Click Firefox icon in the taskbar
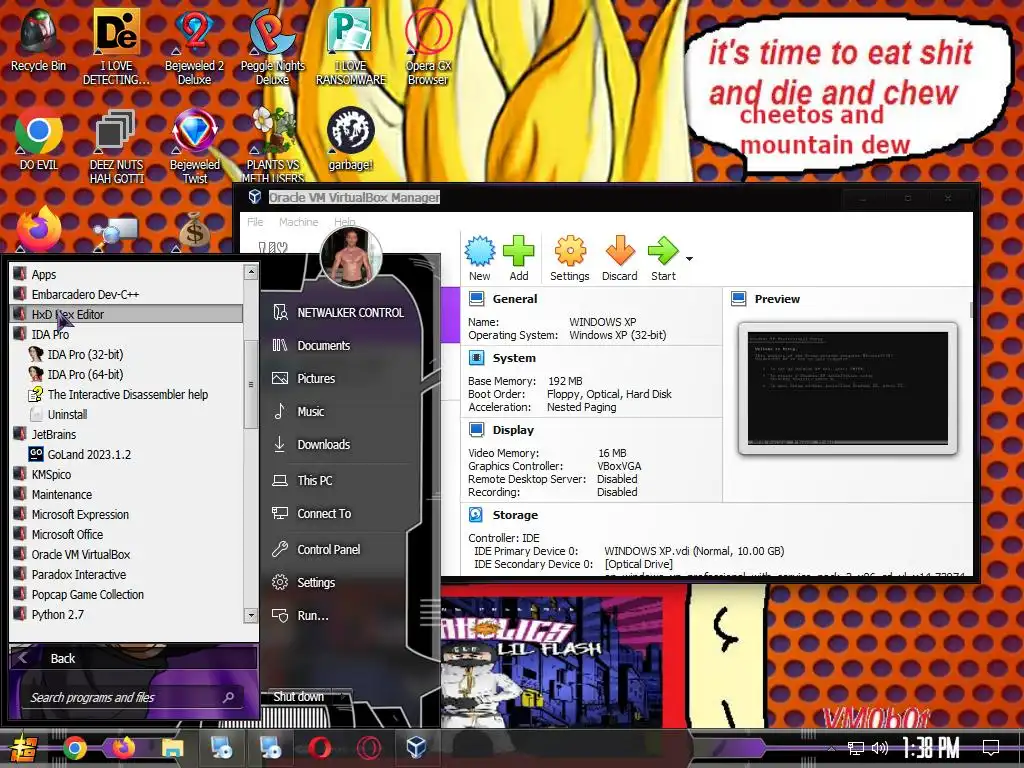 (x=123, y=748)
